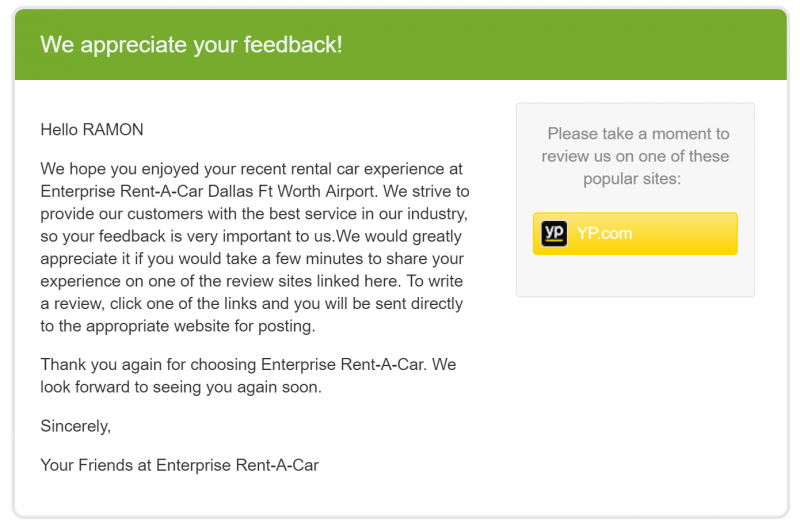Viewport: 800px width, 526px height.
Task: Click the 'popular sites:' sidebar text
Action: point(632,179)
